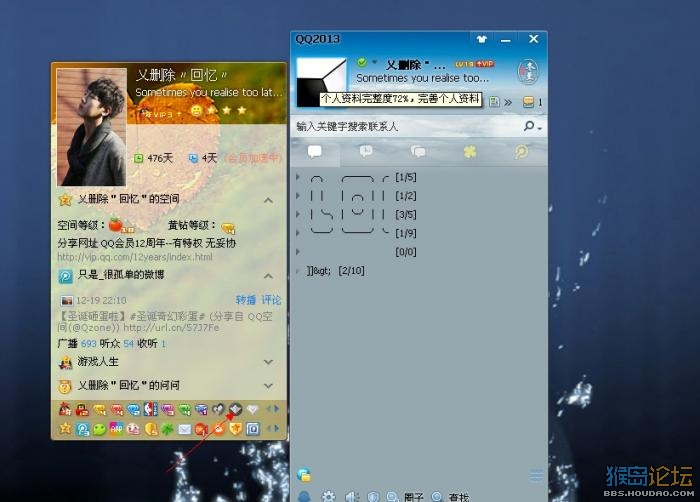Open the skin changer shirt icon

click(481, 39)
